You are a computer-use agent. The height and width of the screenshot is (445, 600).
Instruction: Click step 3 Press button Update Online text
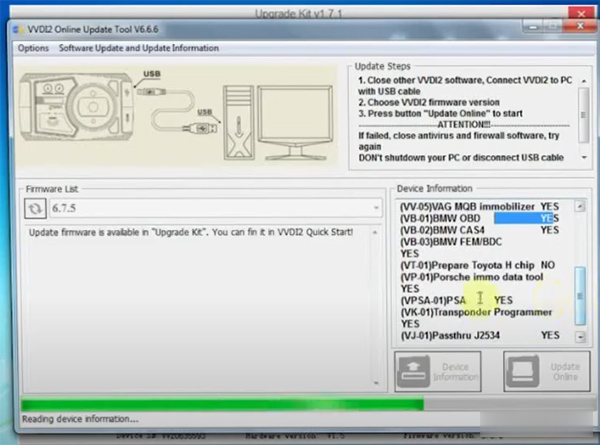(x=440, y=114)
